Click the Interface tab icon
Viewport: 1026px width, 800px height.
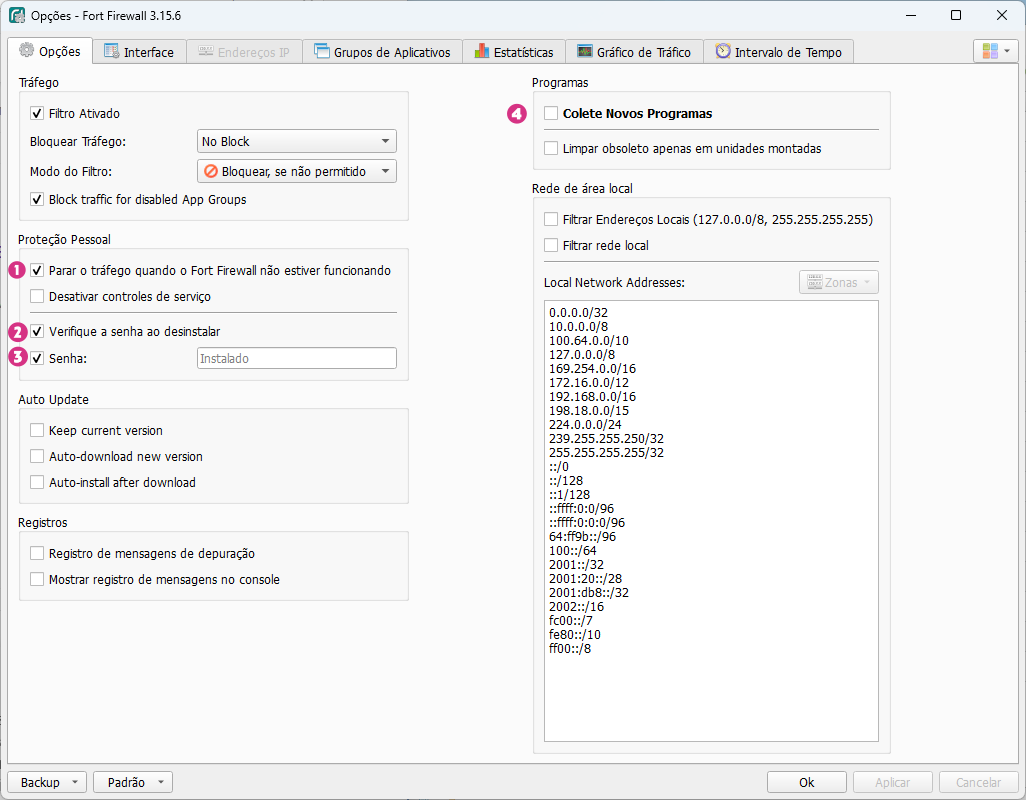click(112, 52)
